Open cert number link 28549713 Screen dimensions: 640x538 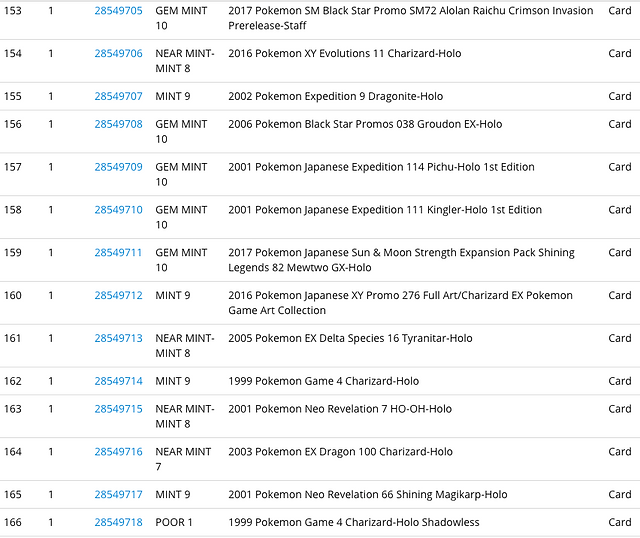(x=118, y=338)
